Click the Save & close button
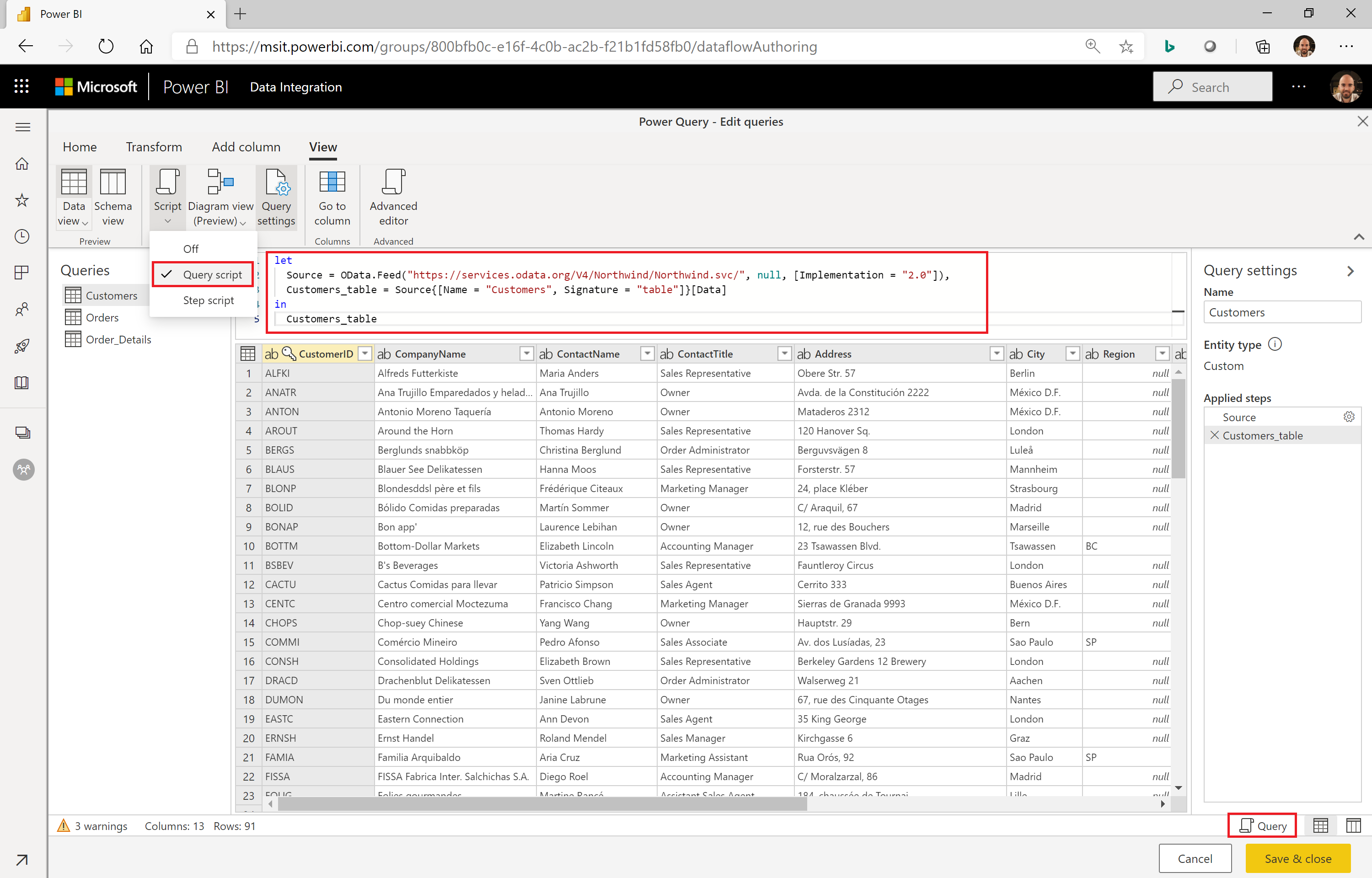1372x878 pixels. [1298, 859]
